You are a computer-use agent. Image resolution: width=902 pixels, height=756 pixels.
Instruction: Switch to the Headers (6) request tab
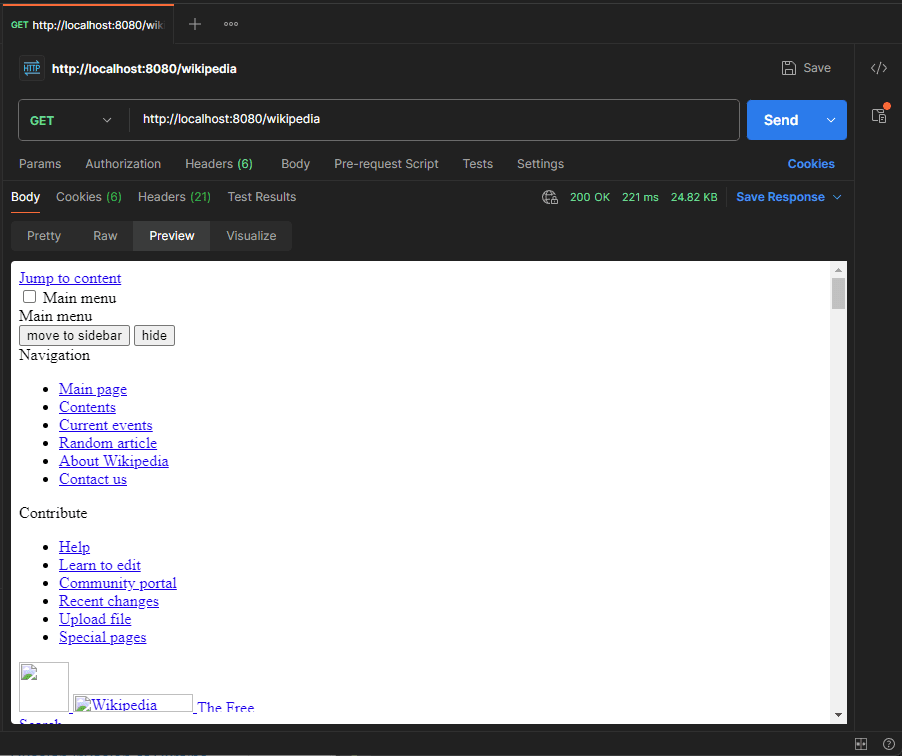click(218, 164)
